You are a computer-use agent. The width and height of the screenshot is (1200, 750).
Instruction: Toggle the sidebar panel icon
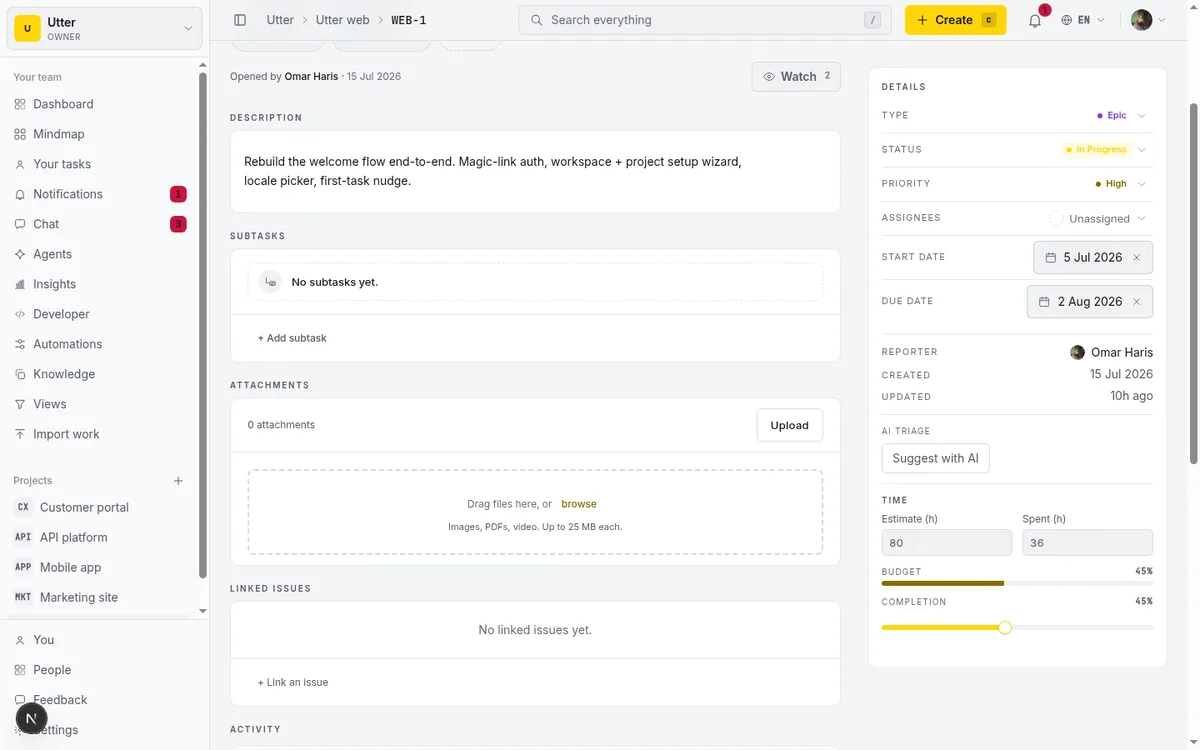(240, 20)
